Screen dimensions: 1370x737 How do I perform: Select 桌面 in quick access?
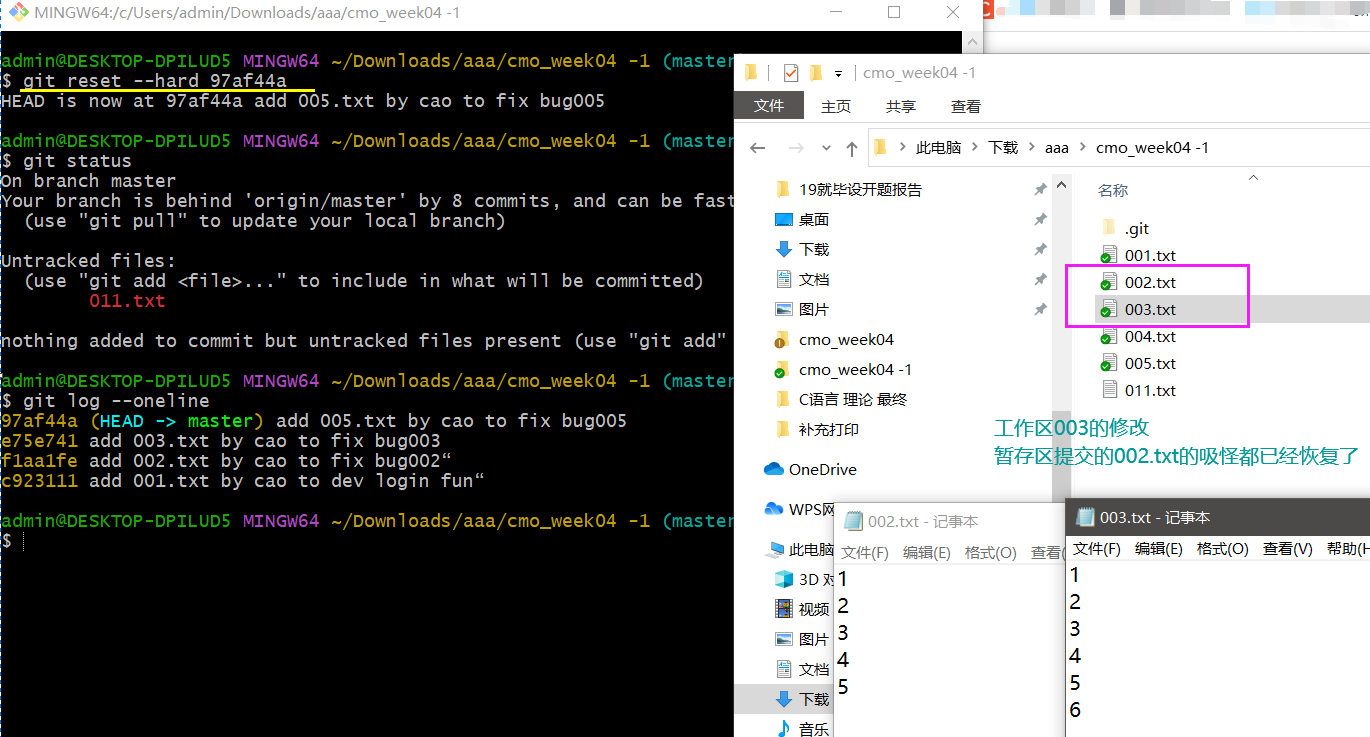[814, 219]
